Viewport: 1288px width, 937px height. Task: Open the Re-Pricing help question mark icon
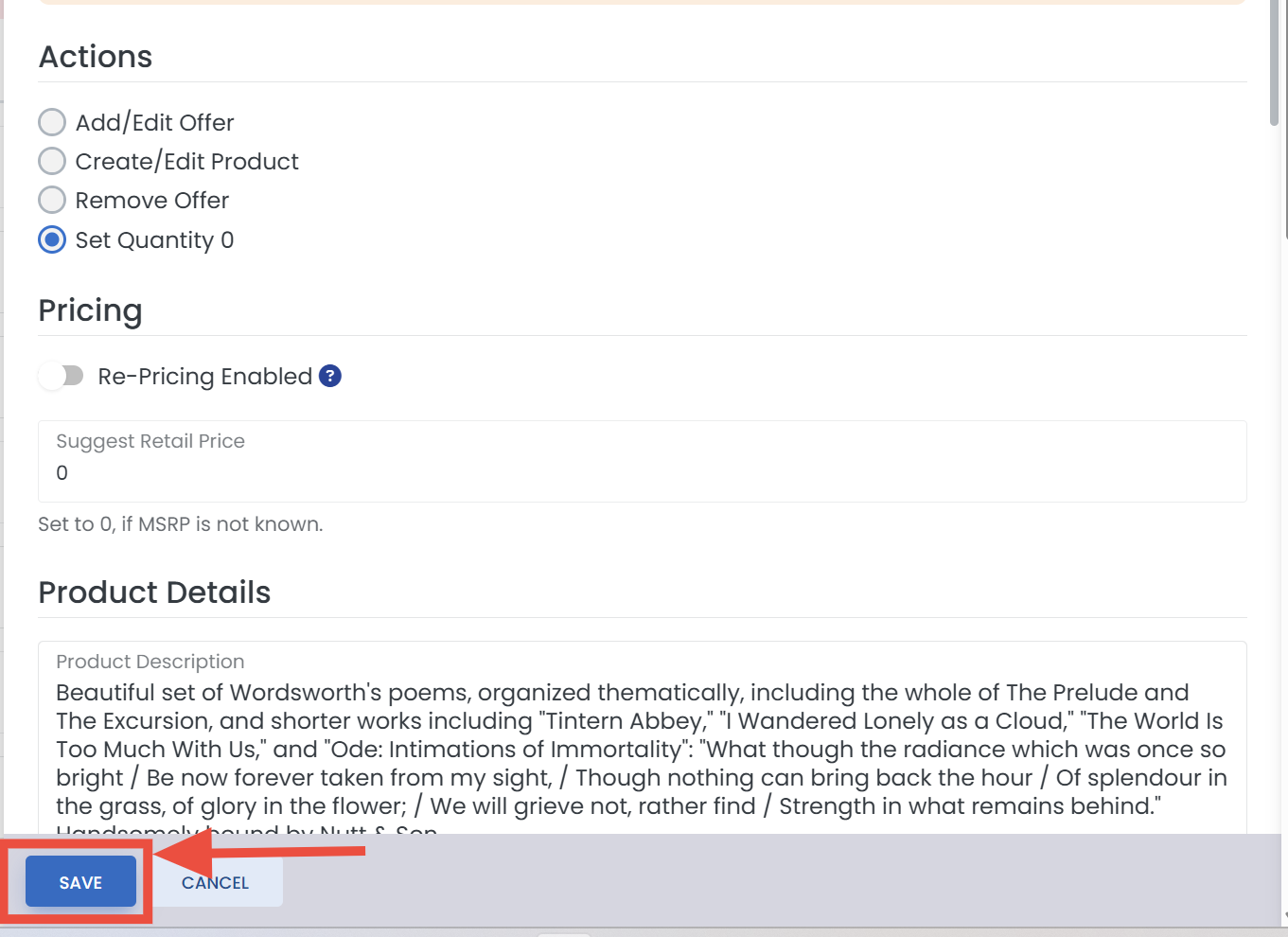coord(330,376)
